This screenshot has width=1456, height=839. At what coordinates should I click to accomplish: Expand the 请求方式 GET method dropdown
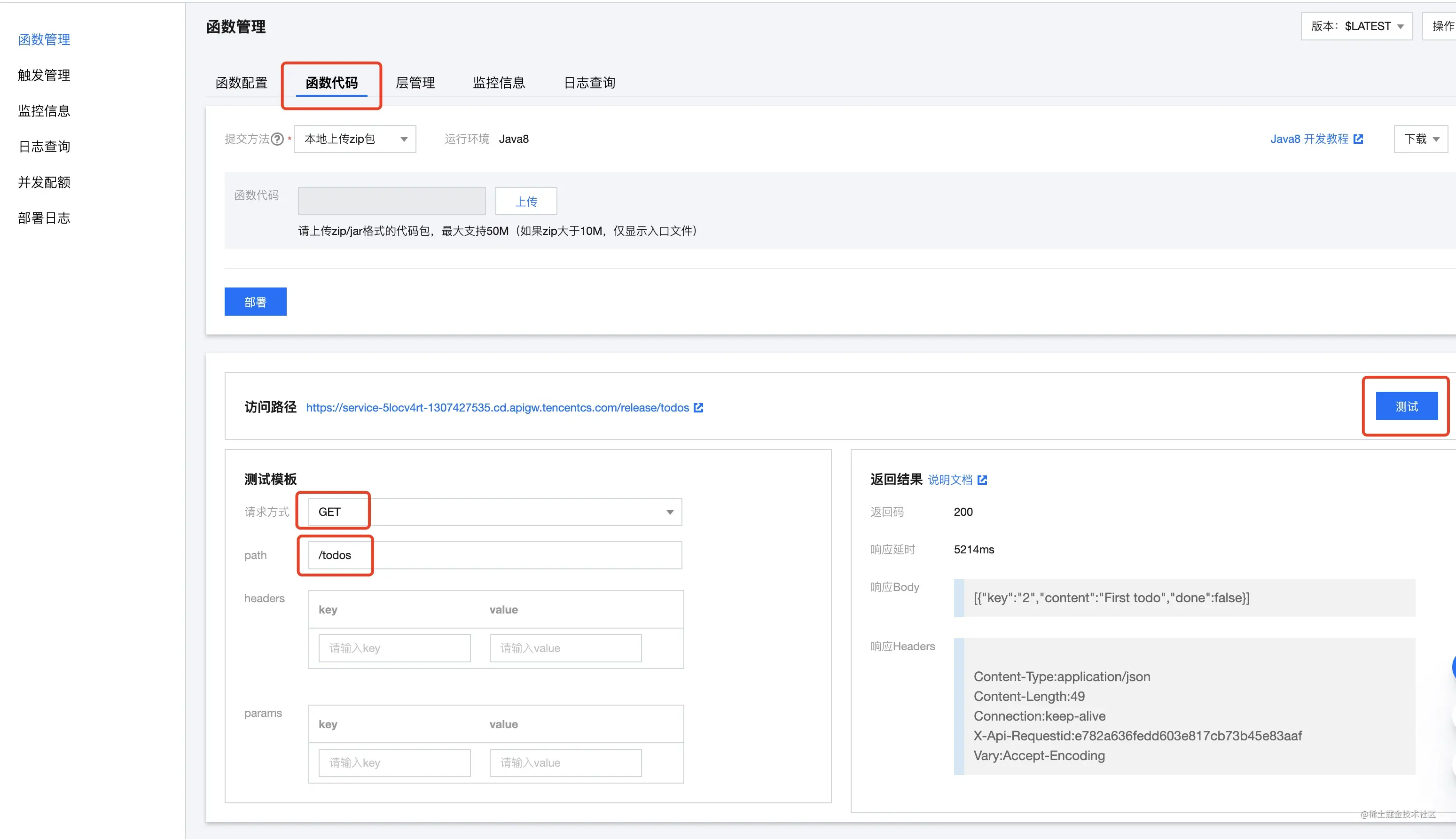pos(495,512)
